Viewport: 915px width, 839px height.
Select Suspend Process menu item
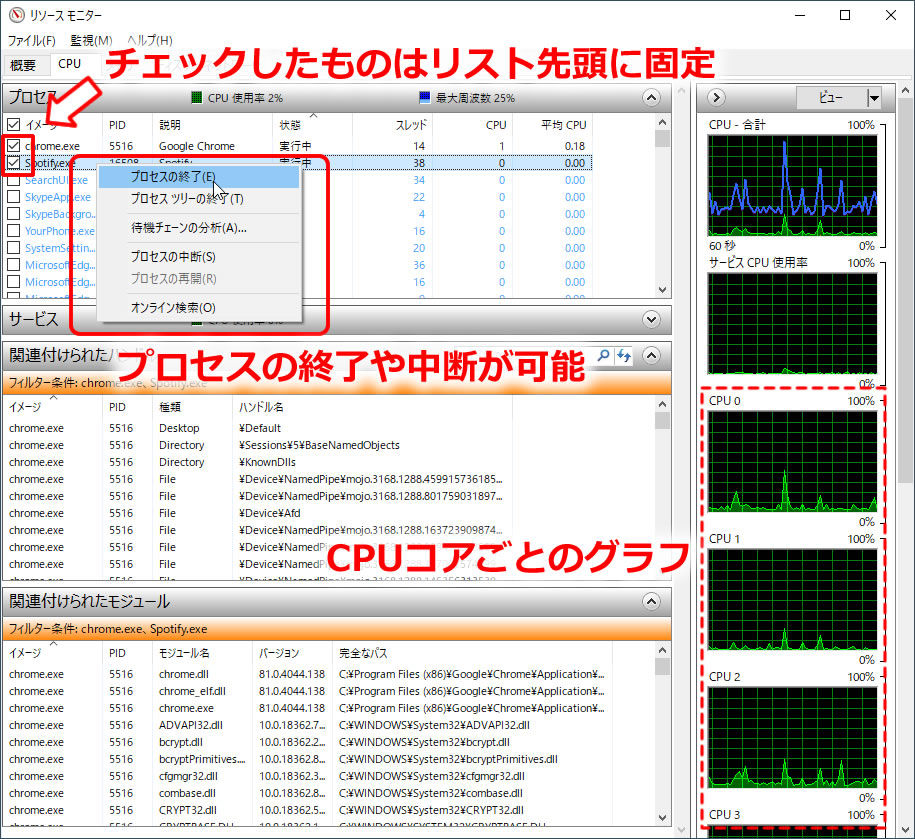[x=199, y=256]
